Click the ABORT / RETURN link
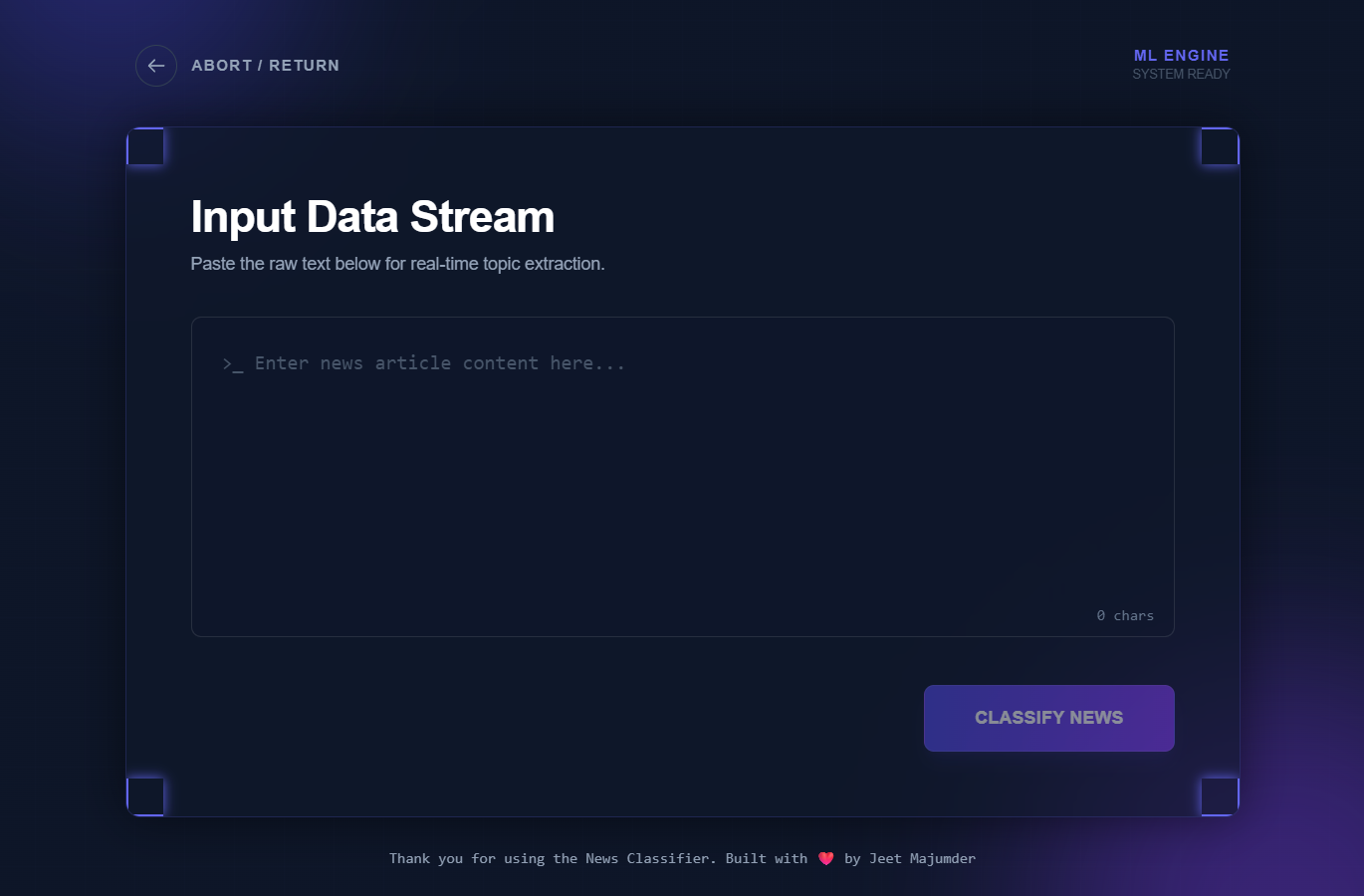 pos(265,66)
